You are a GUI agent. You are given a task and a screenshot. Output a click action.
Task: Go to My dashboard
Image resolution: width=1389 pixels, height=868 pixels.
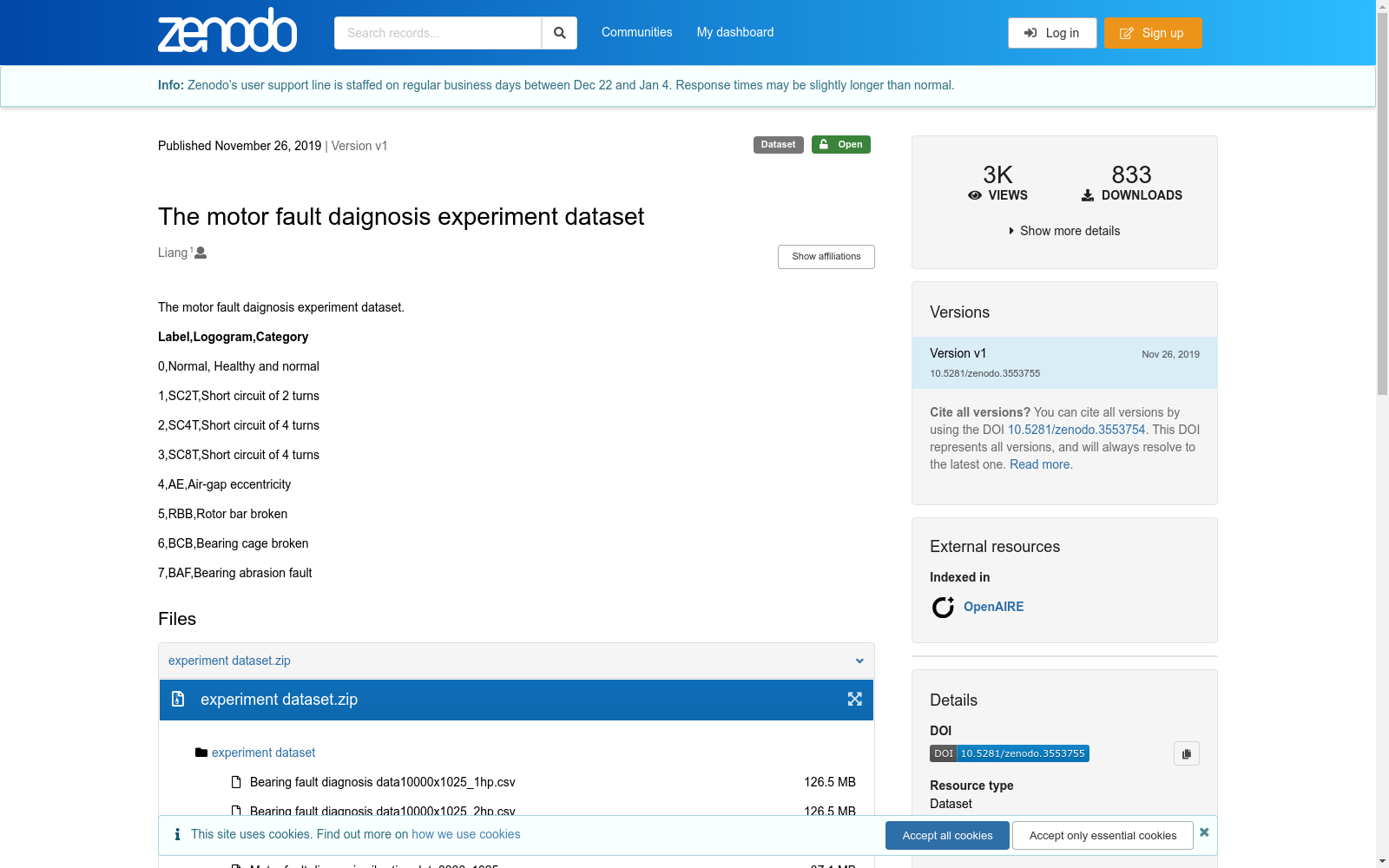coord(735,32)
